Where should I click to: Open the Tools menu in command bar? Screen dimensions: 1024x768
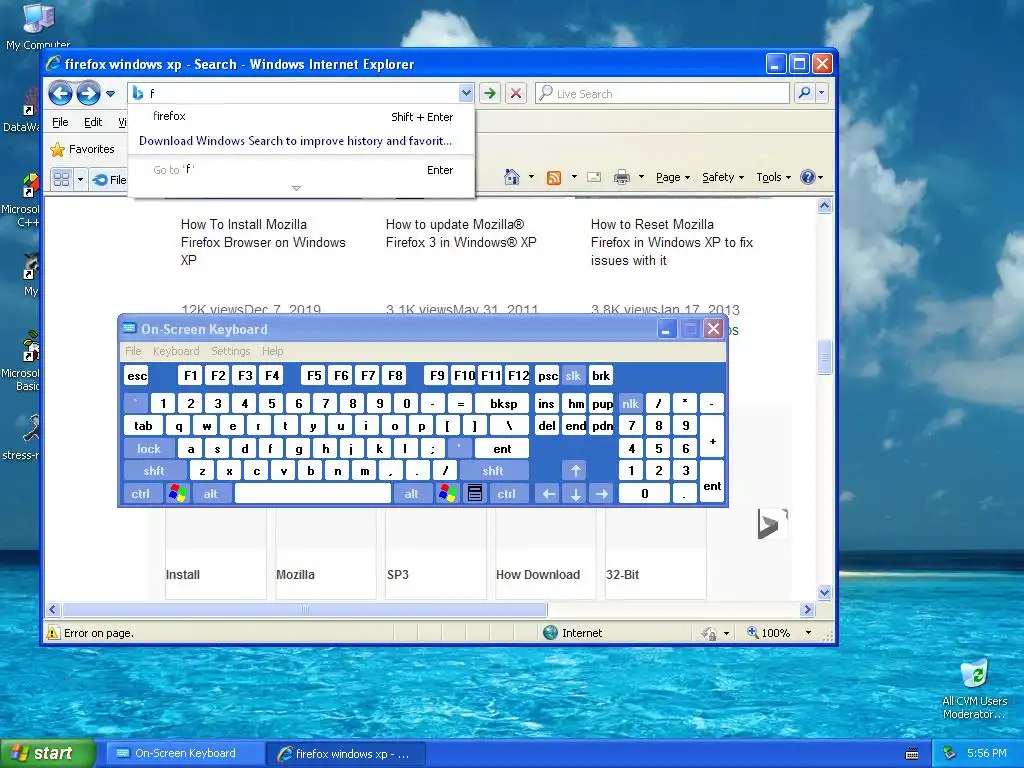tap(774, 177)
